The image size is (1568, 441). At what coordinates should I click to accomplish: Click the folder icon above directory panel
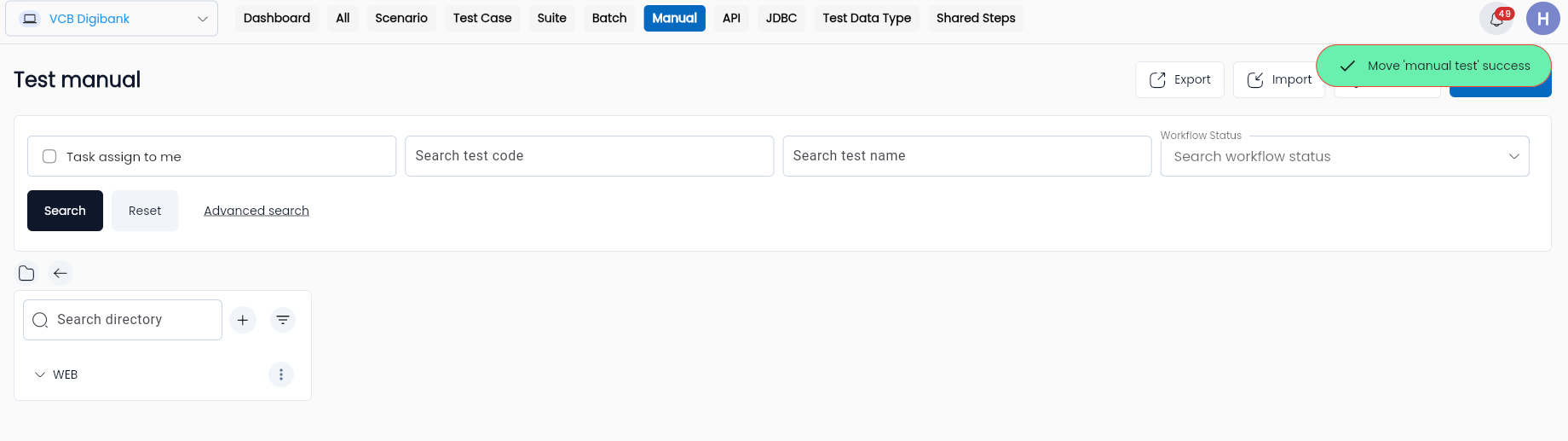point(26,273)
